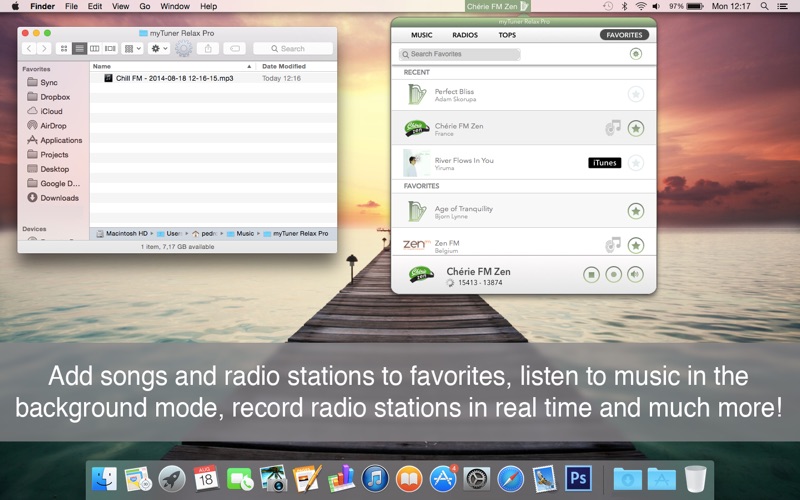800x500 pixels.
Task: Open the Trash in the Dock
Action: (695, 479)
